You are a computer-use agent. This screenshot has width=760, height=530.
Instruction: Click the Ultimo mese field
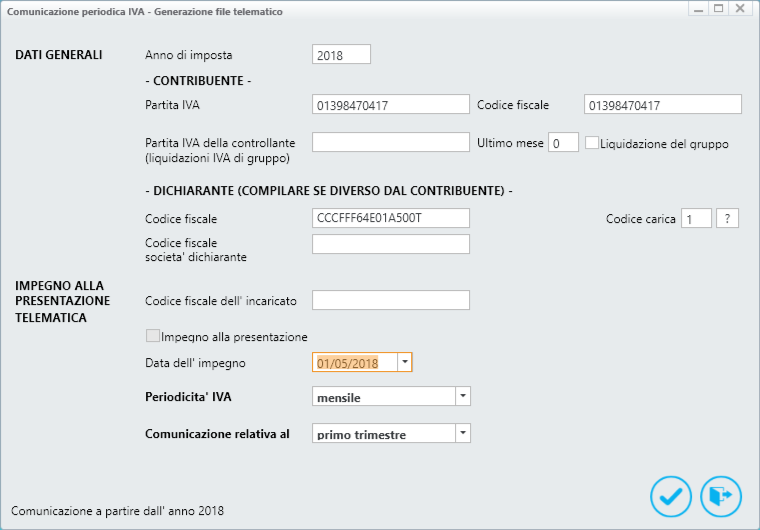coord(563,142)
